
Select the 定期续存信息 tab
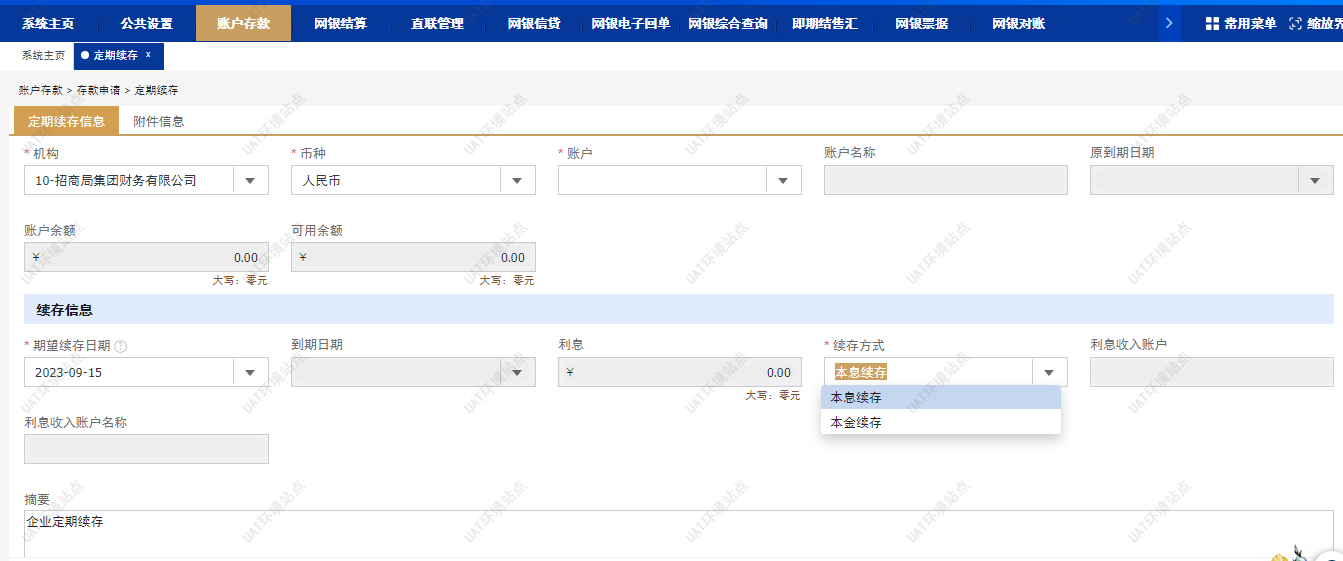[x=66, y=121]
